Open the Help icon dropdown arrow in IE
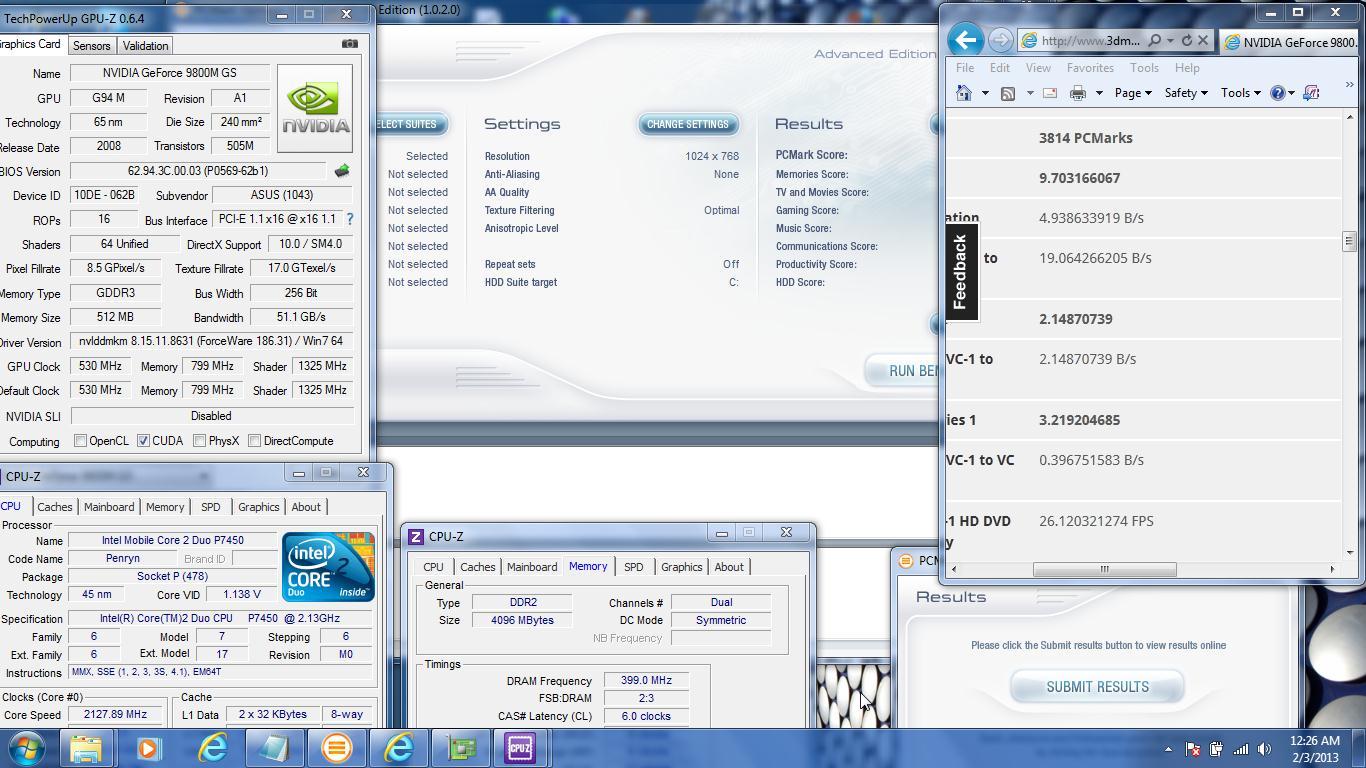 coord(1291,94)
